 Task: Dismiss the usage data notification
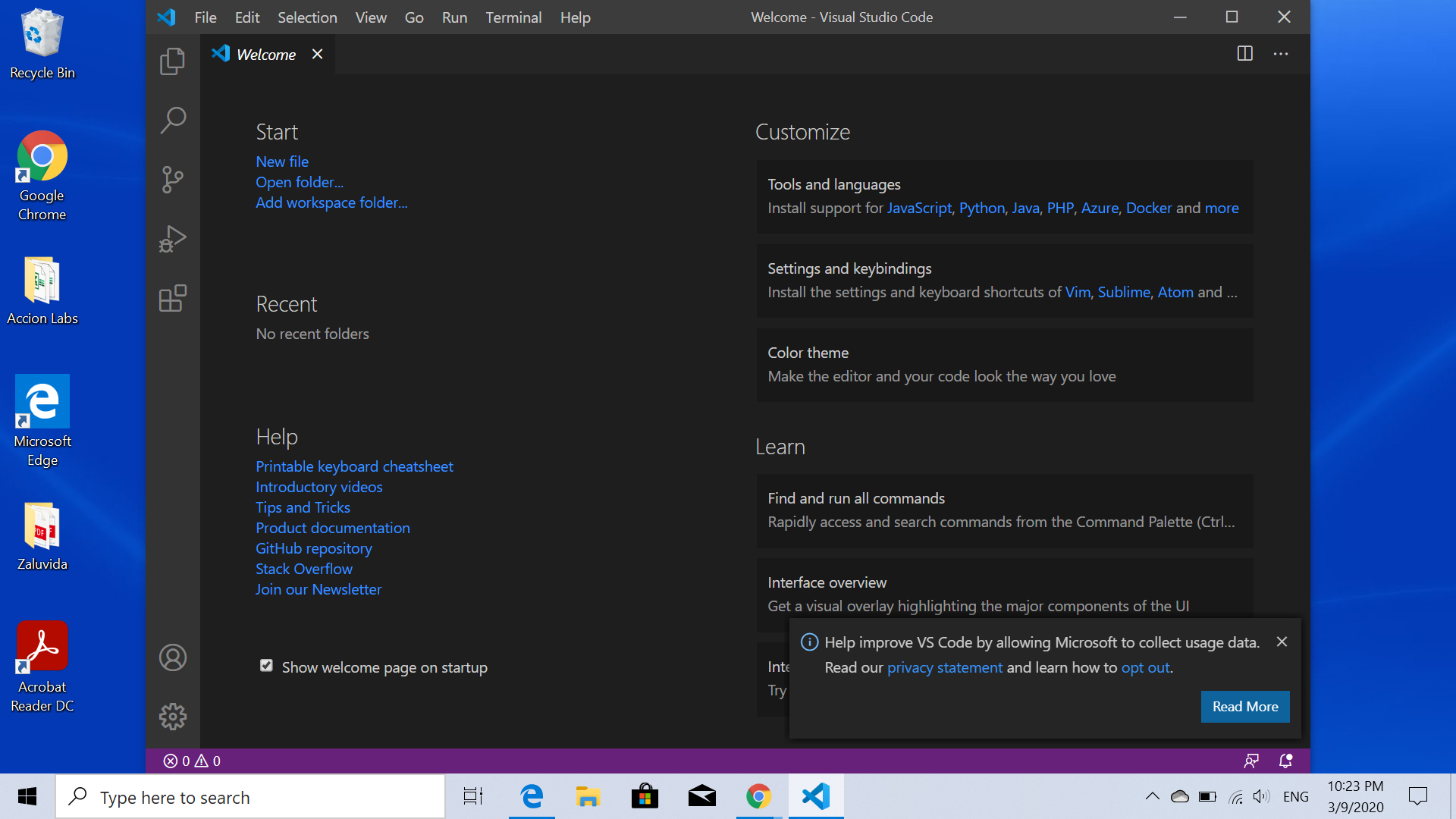pos(1282,642)
